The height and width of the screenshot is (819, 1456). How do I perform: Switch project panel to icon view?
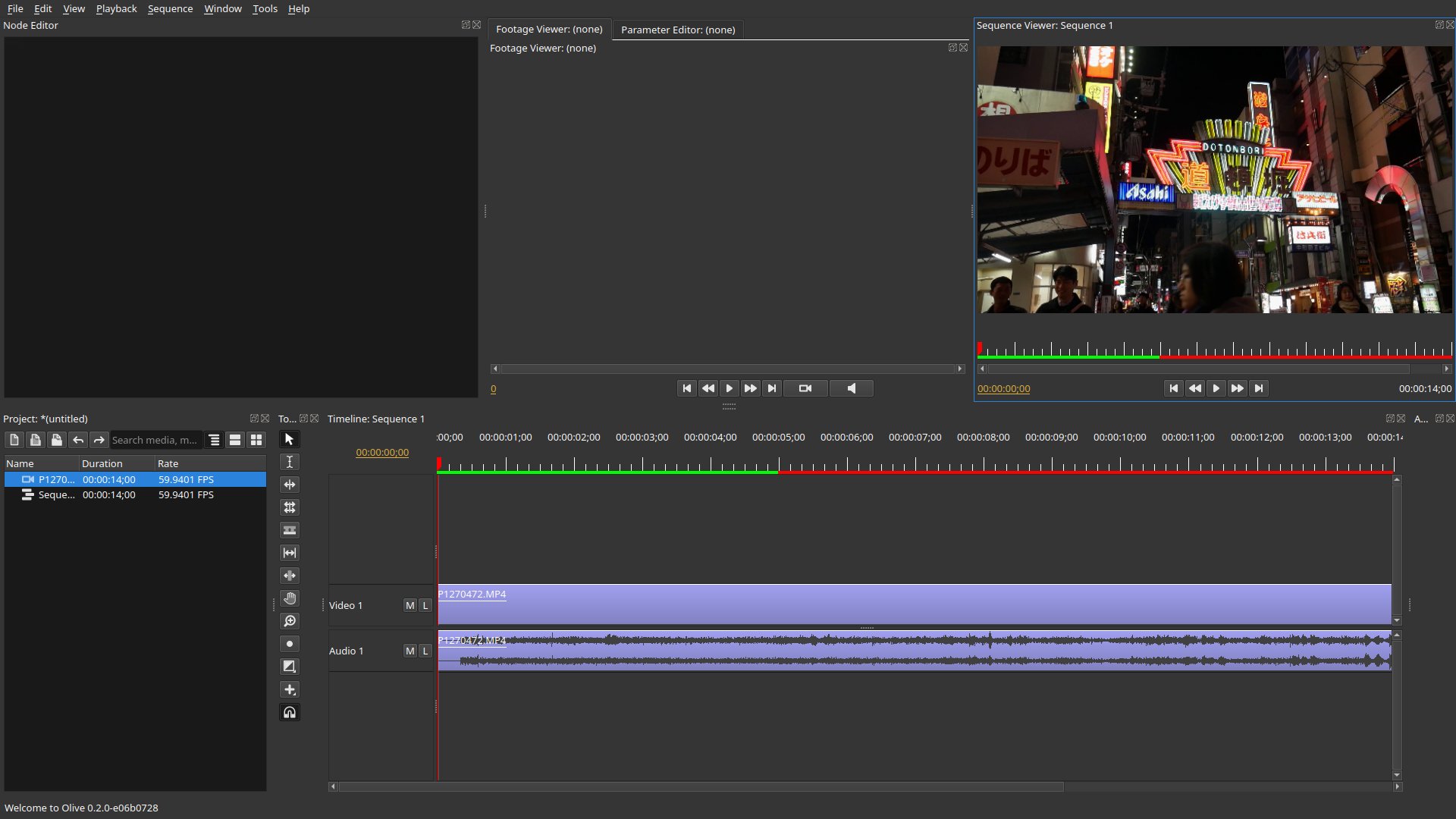[x=256, y=439]
